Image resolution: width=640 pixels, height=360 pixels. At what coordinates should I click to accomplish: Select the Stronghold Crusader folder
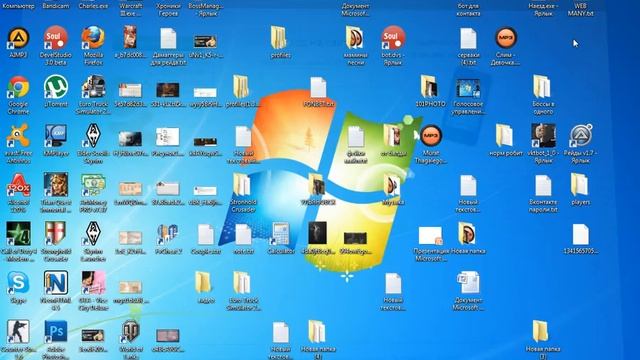[243, 185]
